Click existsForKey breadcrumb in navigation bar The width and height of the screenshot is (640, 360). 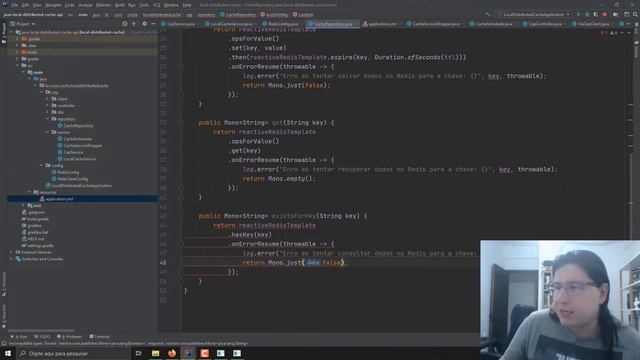click(x=274, y=15)
